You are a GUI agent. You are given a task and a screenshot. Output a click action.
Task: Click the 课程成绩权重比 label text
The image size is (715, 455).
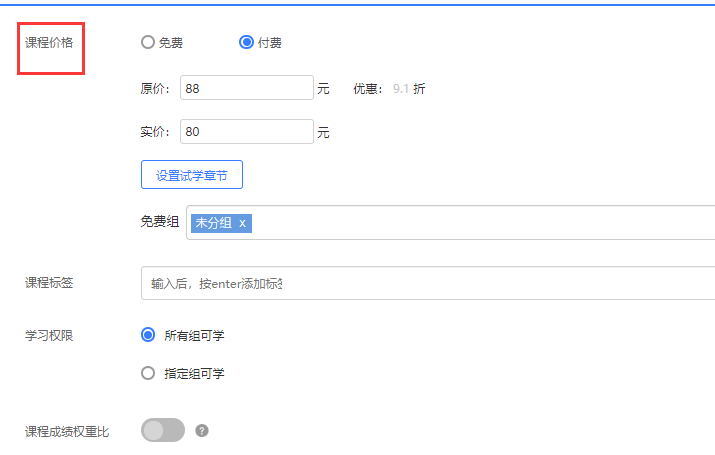(67, 431)
